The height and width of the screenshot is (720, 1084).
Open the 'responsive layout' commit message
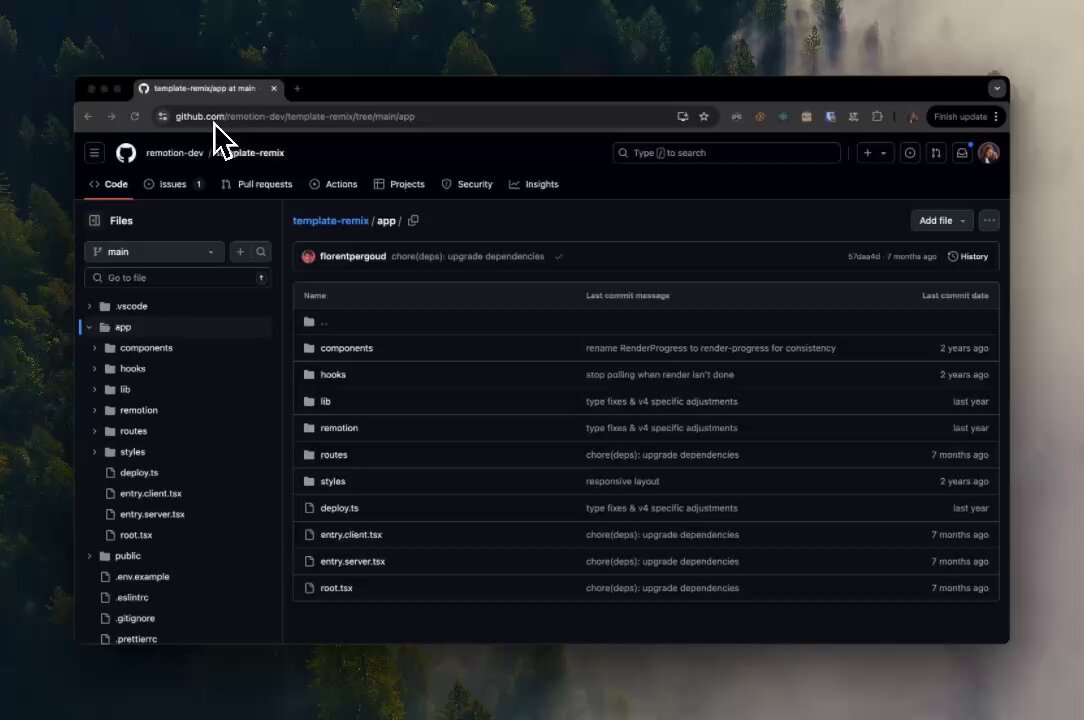click(x=622, y=481)
